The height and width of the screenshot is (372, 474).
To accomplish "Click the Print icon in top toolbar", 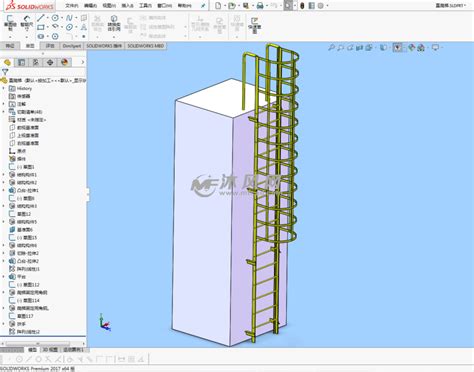I will click(260, 5).
